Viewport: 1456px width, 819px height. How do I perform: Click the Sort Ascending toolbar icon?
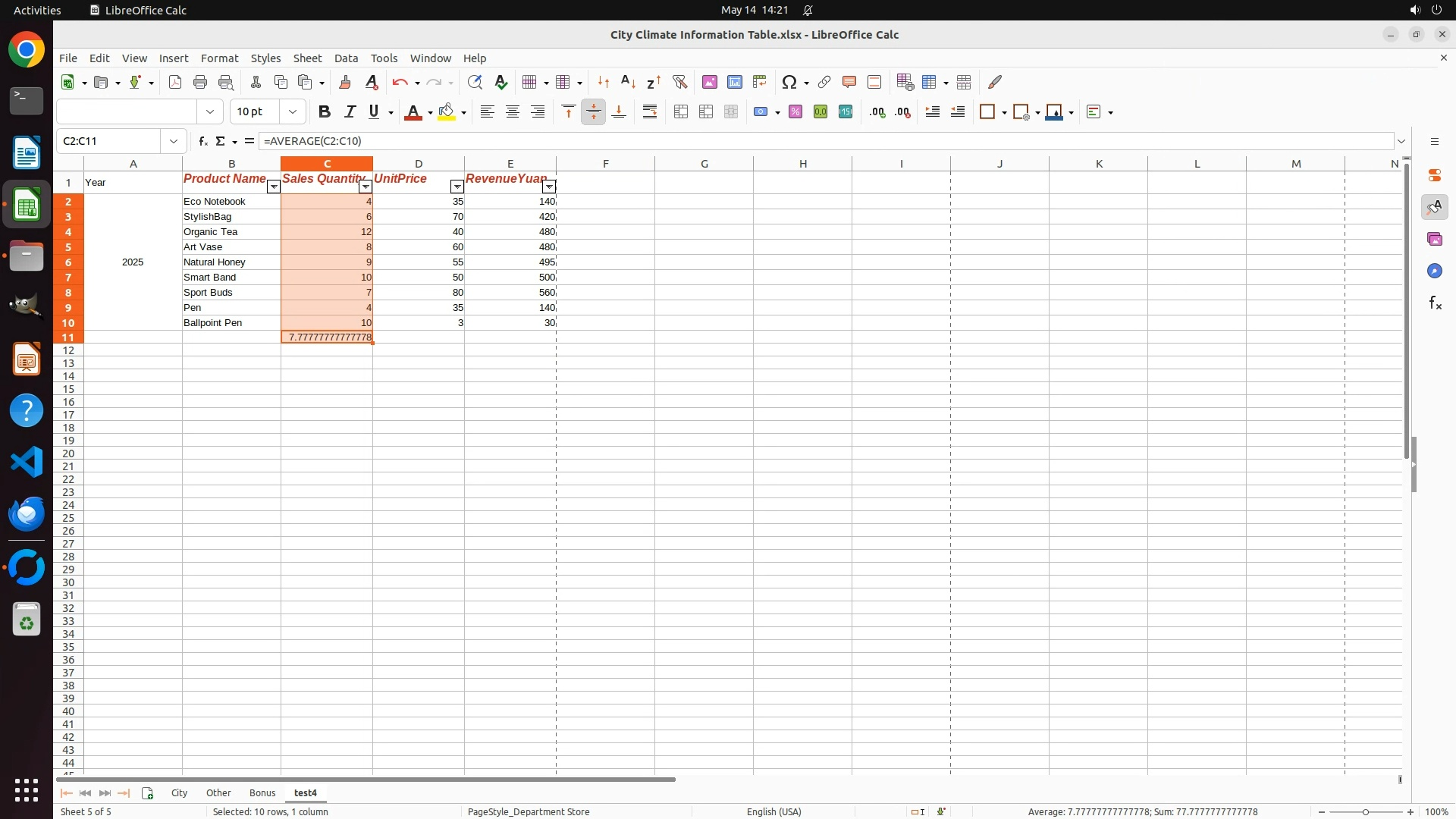628,82
